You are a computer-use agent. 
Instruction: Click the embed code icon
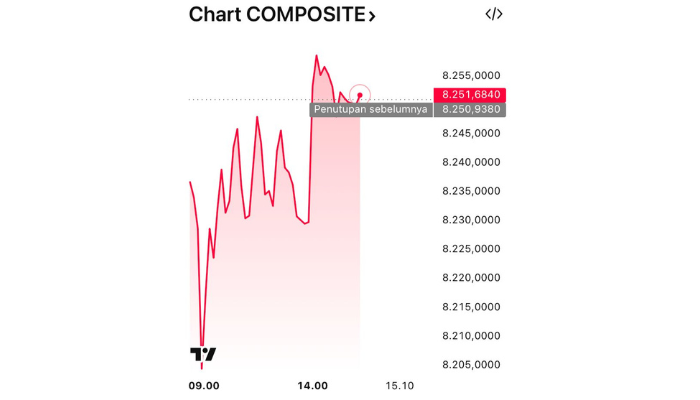[494, 14]
